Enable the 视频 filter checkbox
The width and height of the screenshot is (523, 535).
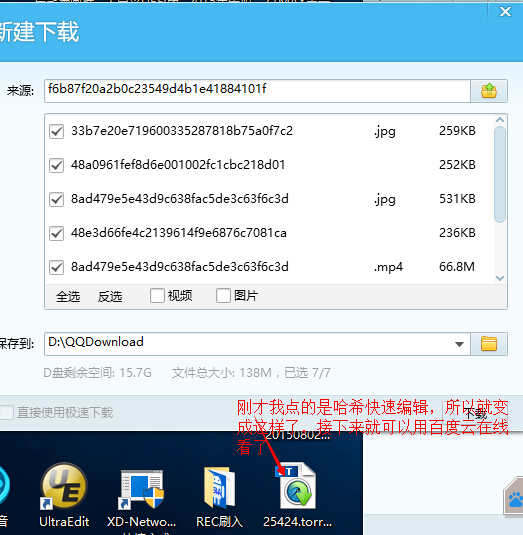[157, 295]
